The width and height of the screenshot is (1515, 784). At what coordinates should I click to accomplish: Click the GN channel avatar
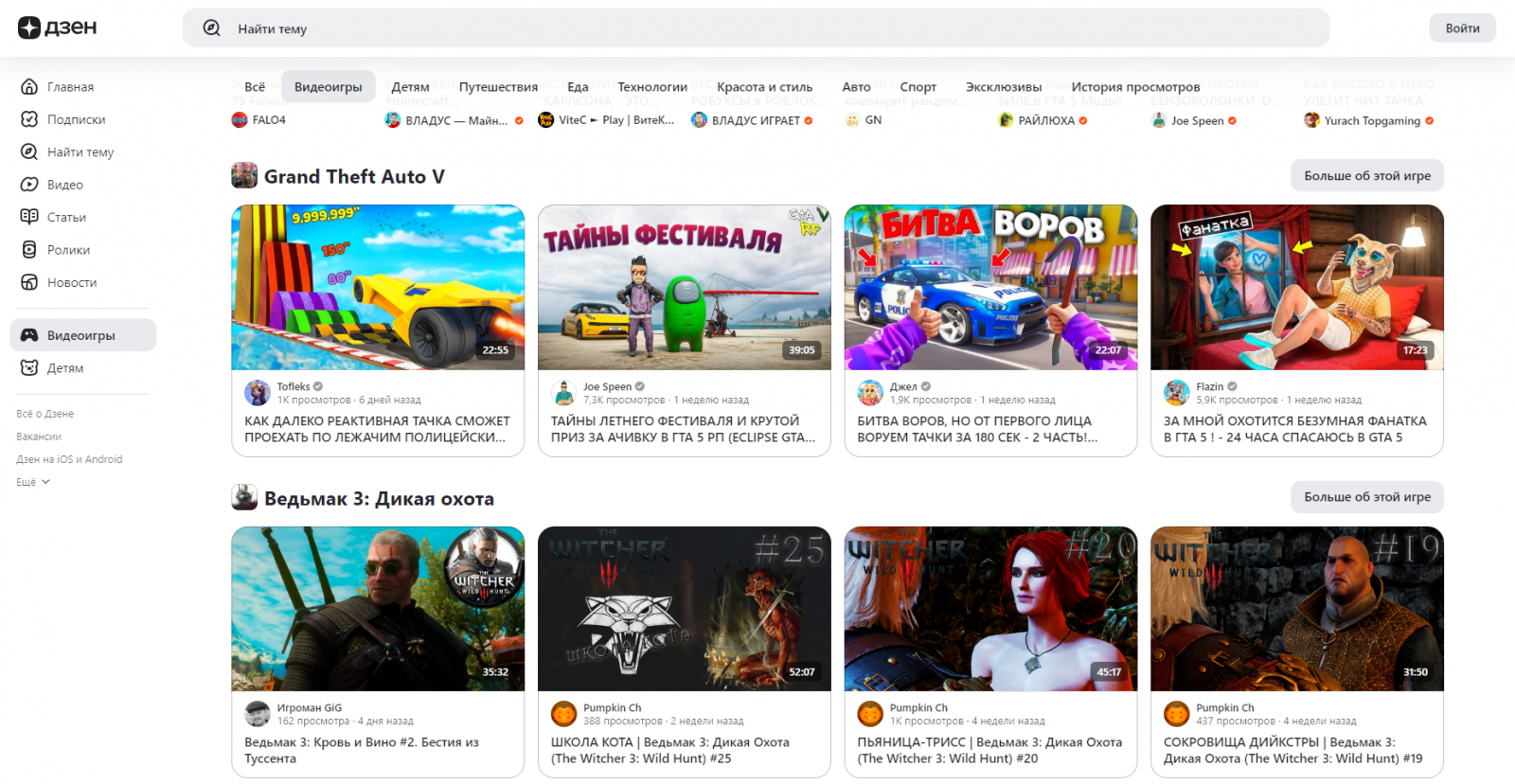click(852, 120)
